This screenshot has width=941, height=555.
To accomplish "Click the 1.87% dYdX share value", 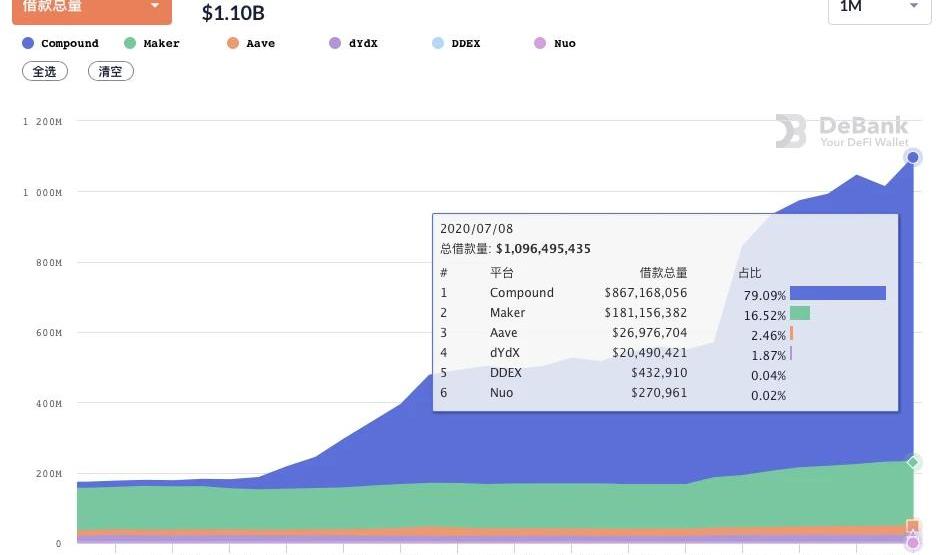I will point(768,355).
